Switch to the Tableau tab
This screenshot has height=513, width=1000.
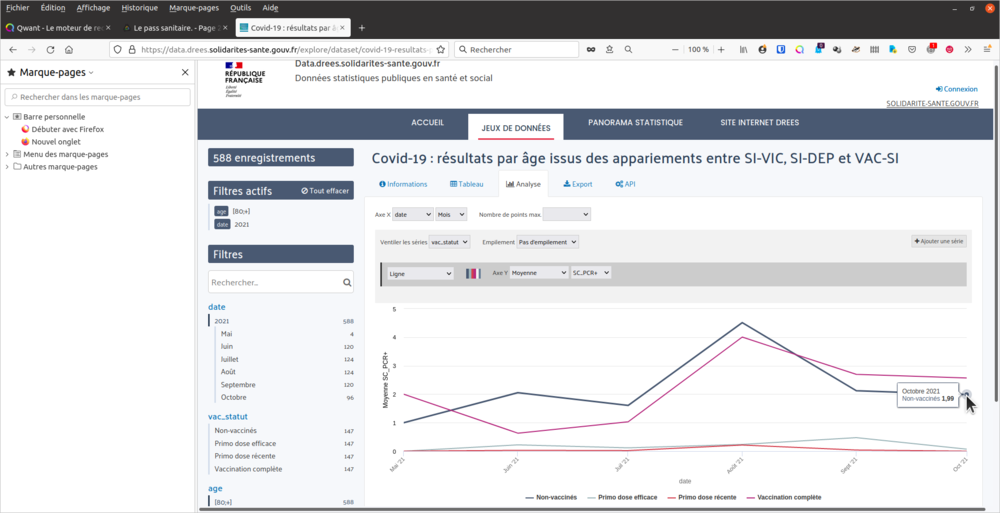466,184
